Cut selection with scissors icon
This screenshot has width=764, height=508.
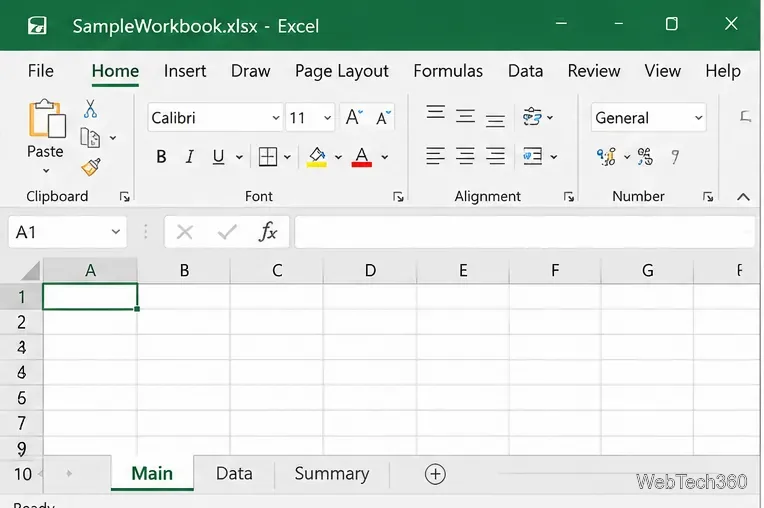90,109
